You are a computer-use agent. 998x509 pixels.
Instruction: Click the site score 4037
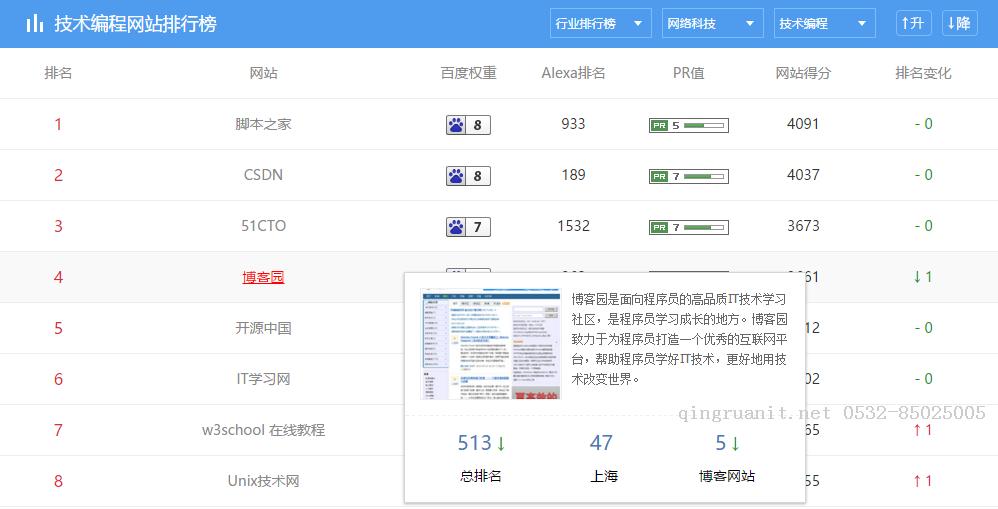(x=803, y=175)
